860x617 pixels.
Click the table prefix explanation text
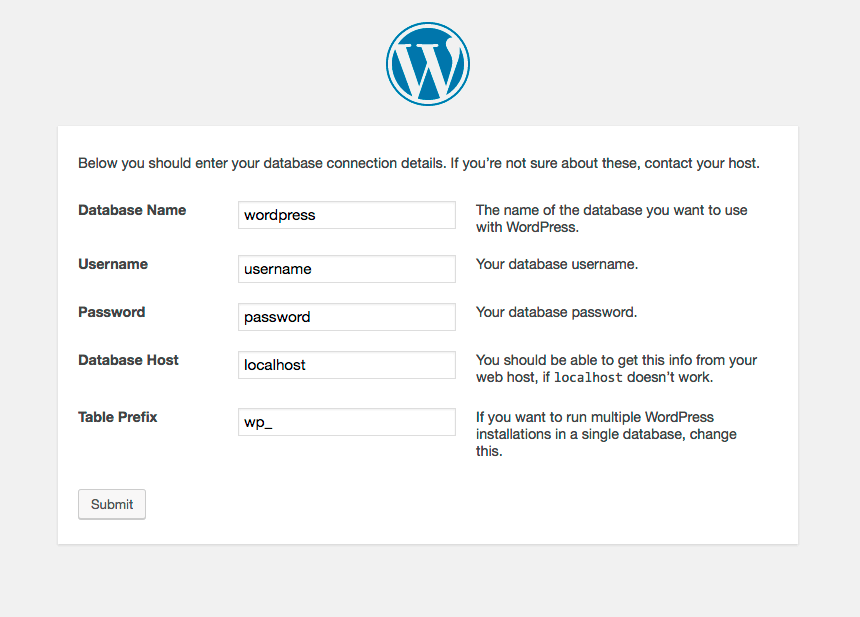coord(605,433)
